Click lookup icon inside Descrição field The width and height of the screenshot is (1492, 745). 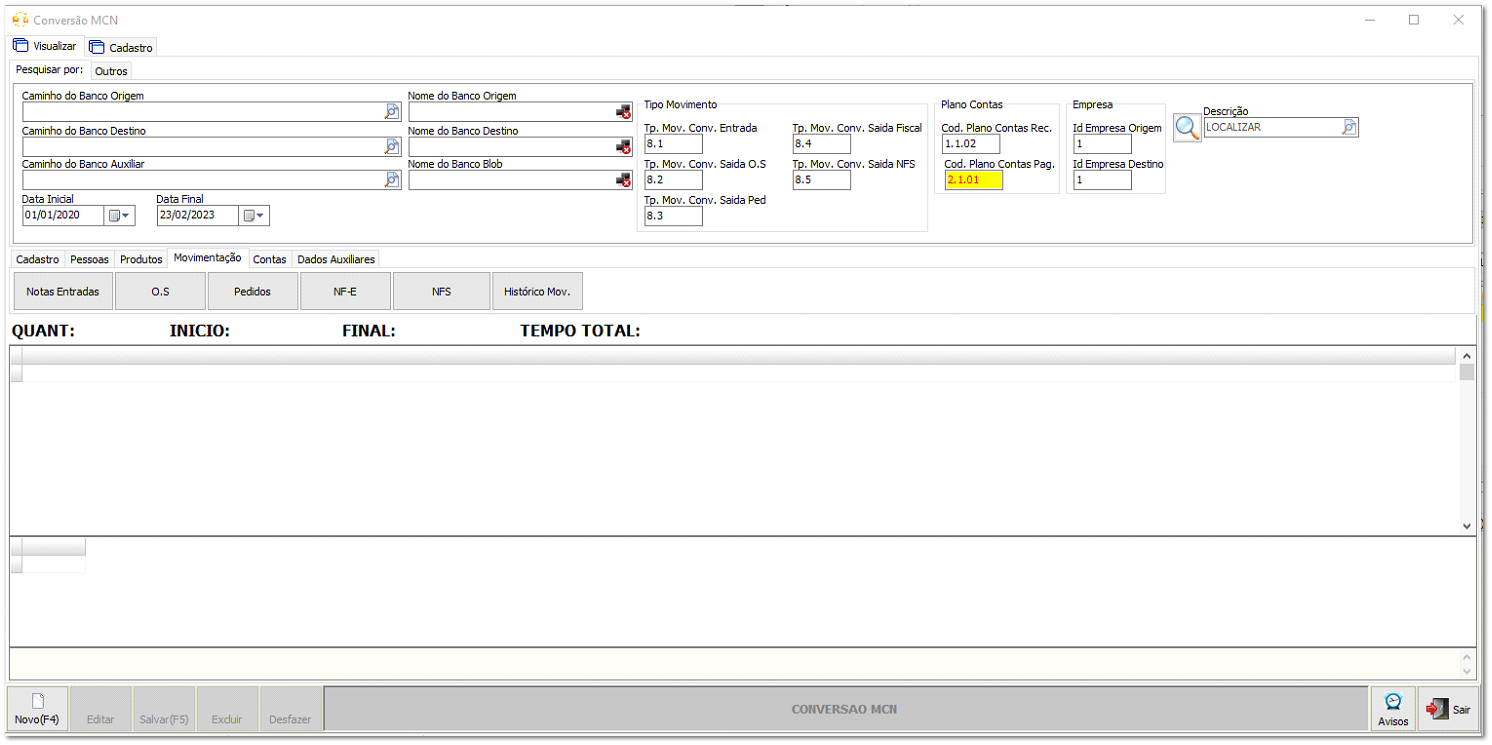click(x=1349, y=128)
